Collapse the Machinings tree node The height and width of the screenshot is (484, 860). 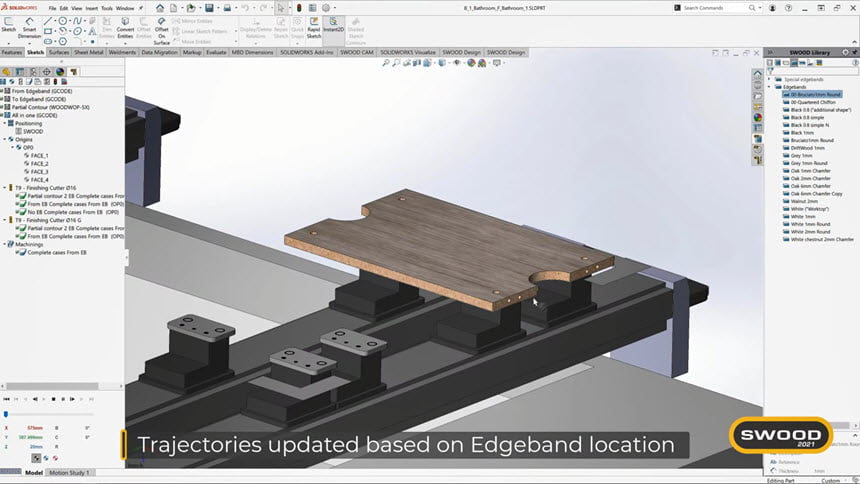click(5, 244)
